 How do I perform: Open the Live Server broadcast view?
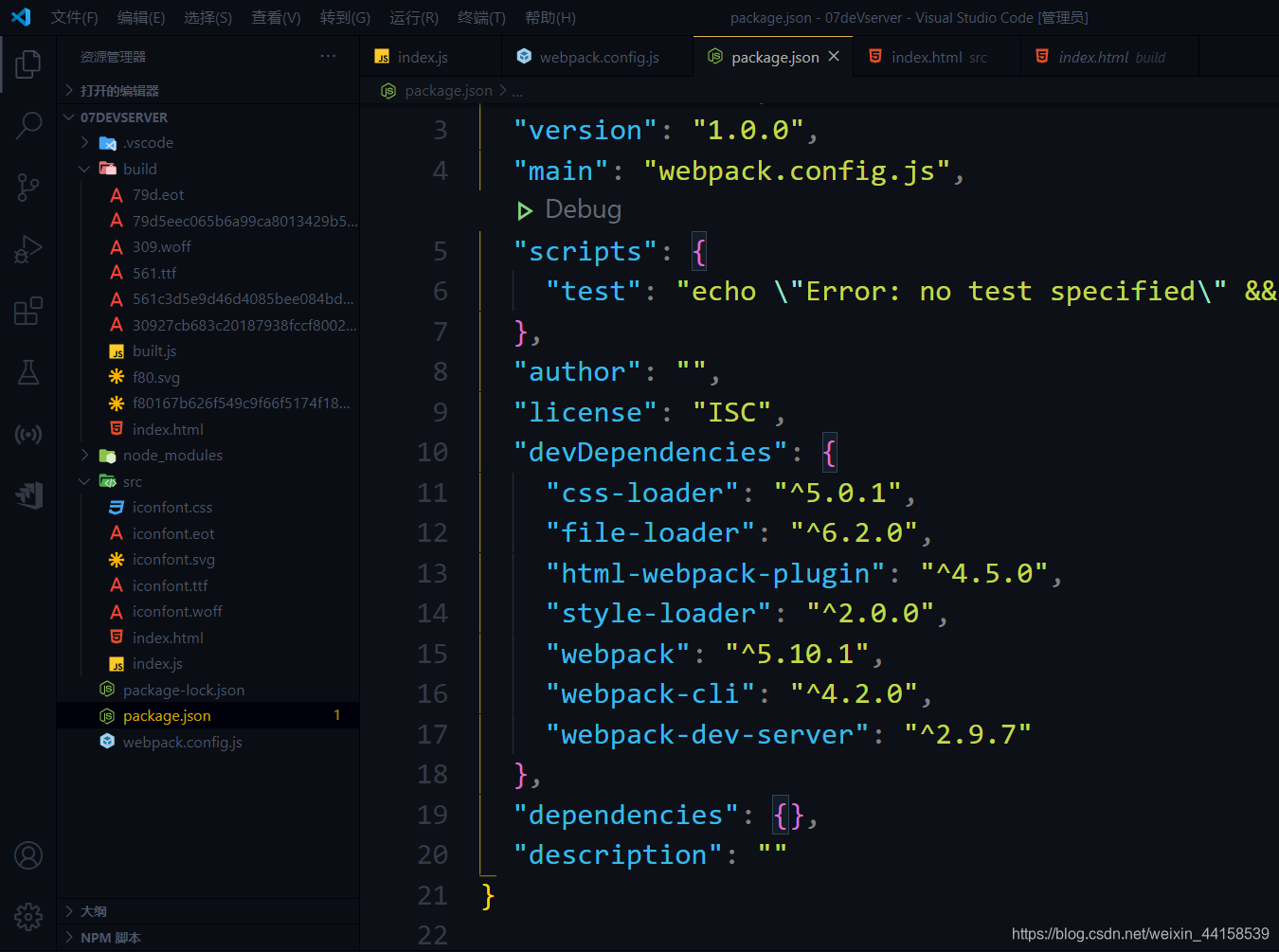point(28,435)
